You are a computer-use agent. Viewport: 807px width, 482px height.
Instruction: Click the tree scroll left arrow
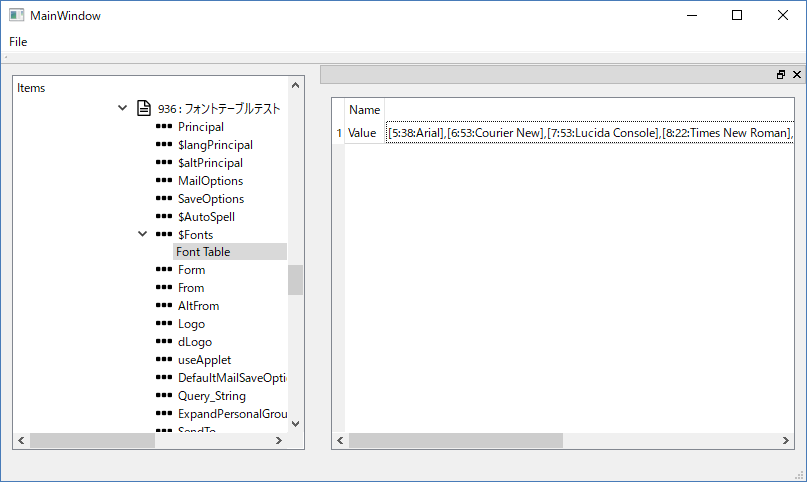click(21, 440)
